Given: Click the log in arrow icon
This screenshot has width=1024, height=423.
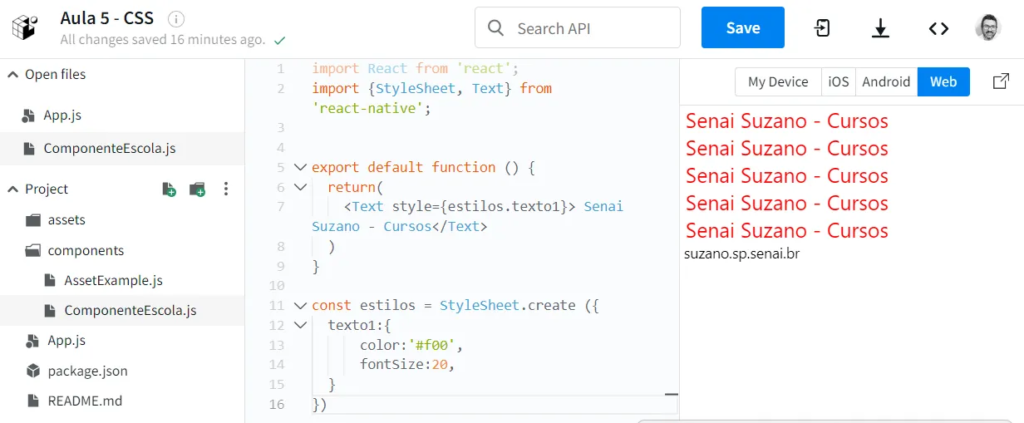Looking at the screenshot, I should (822, 28).
